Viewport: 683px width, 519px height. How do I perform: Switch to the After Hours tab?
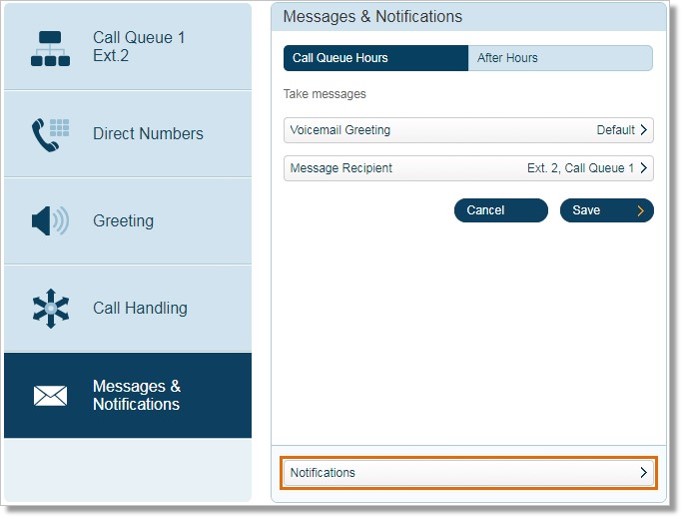[x=560, y=58]
